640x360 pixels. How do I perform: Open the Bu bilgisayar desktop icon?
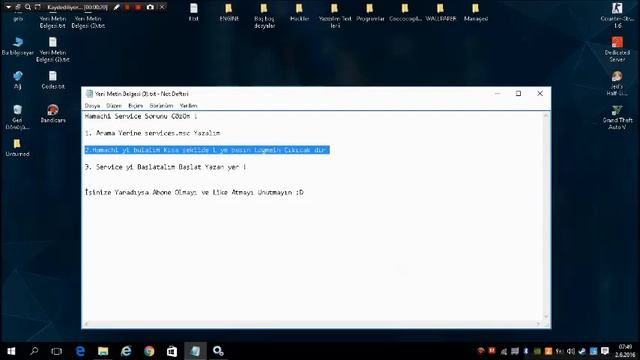18,46
